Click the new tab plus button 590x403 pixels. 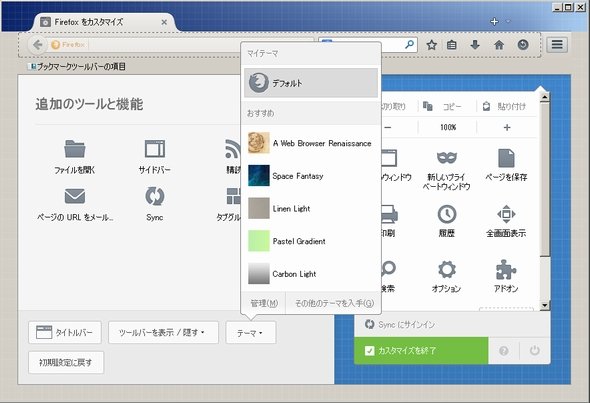coord(494,21)
